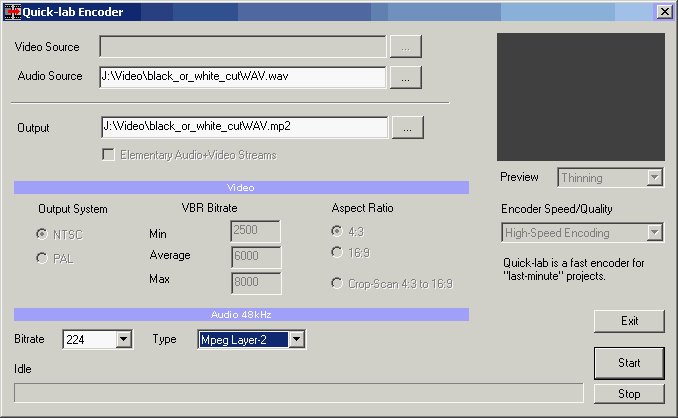Click the VBR Bitrate heading

(209, 208)
